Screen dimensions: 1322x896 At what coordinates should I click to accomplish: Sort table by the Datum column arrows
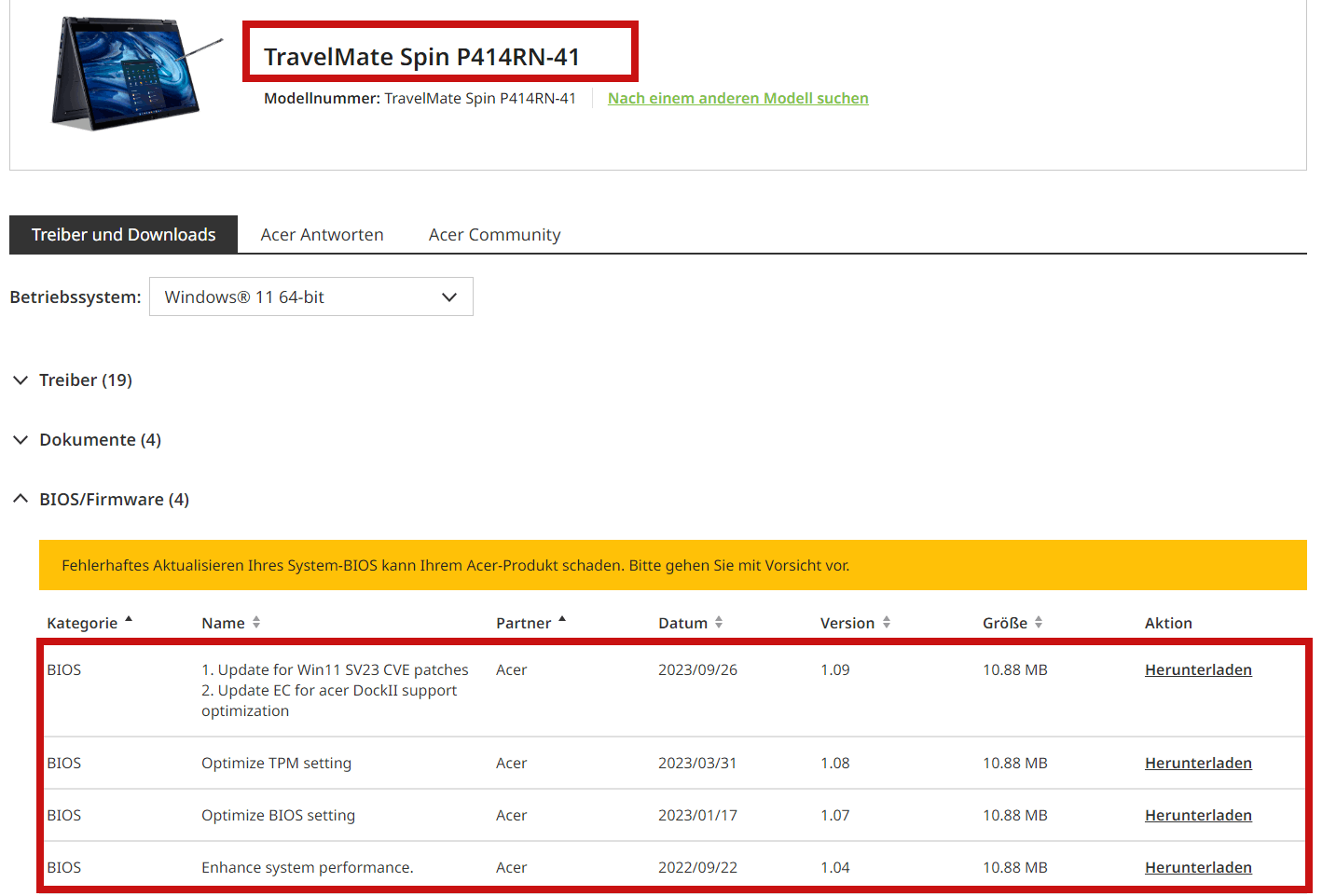[719, 623]
